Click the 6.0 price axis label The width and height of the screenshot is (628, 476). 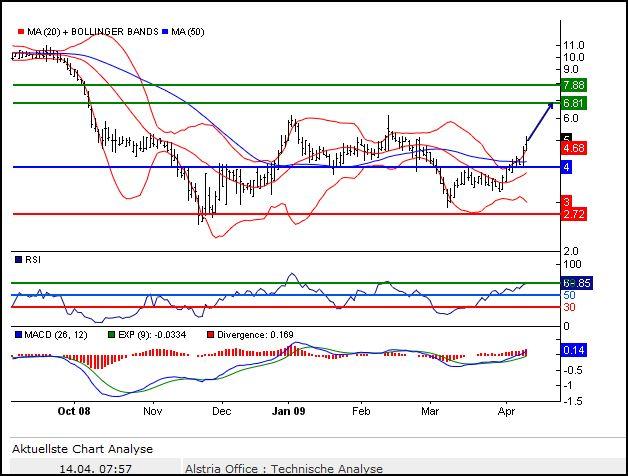pyautogui.click(x=571, y=118)
